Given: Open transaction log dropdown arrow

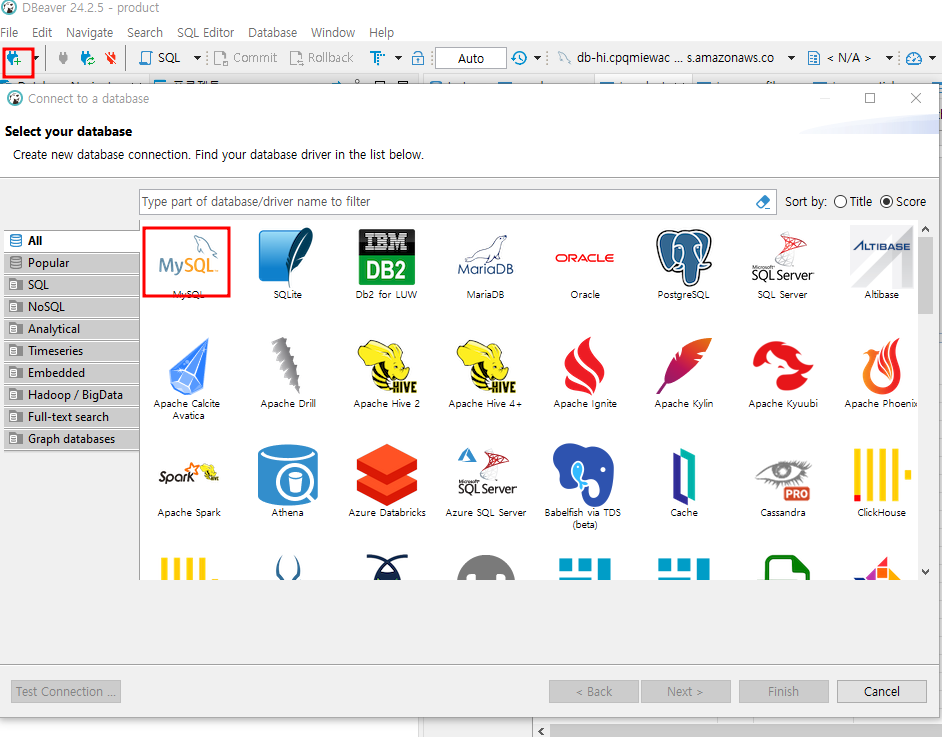Looking at the screenshot, I should [537, 58].
